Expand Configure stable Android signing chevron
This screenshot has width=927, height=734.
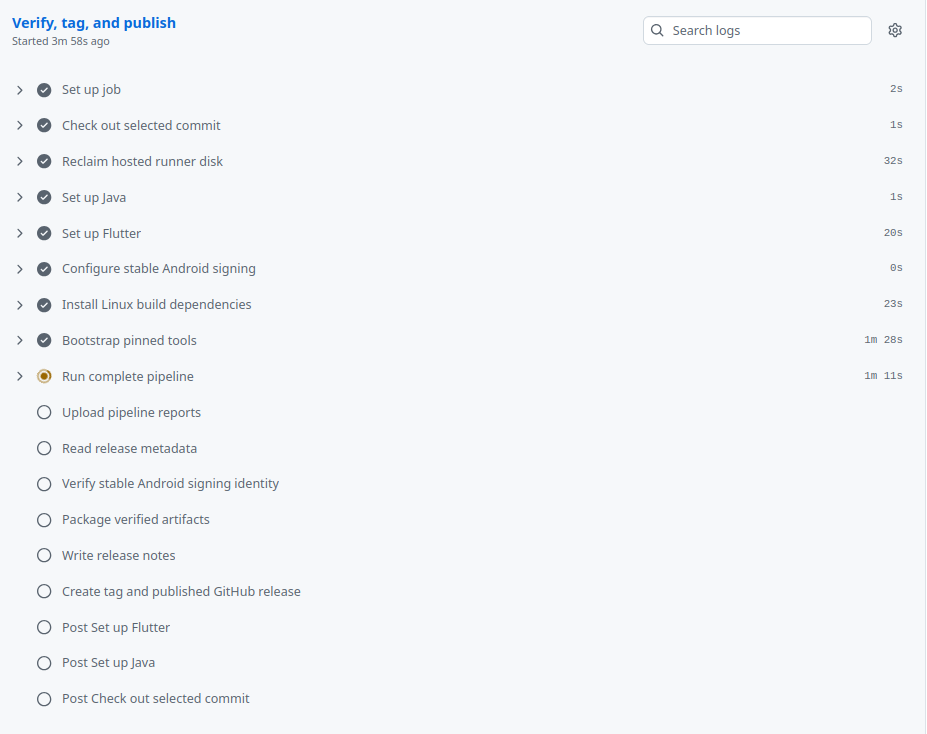20,269
